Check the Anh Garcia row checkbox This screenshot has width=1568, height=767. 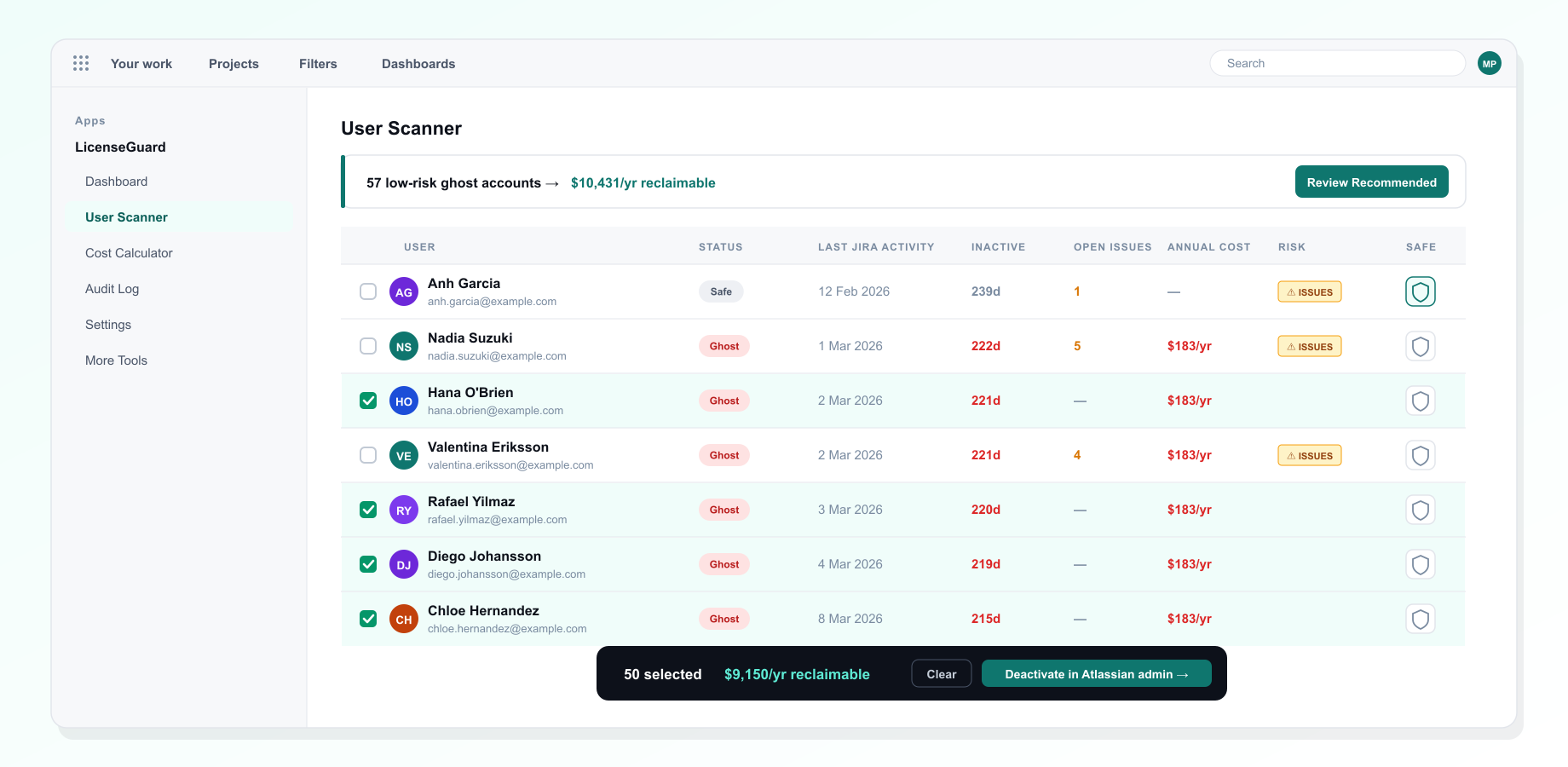tap(368, 291)
